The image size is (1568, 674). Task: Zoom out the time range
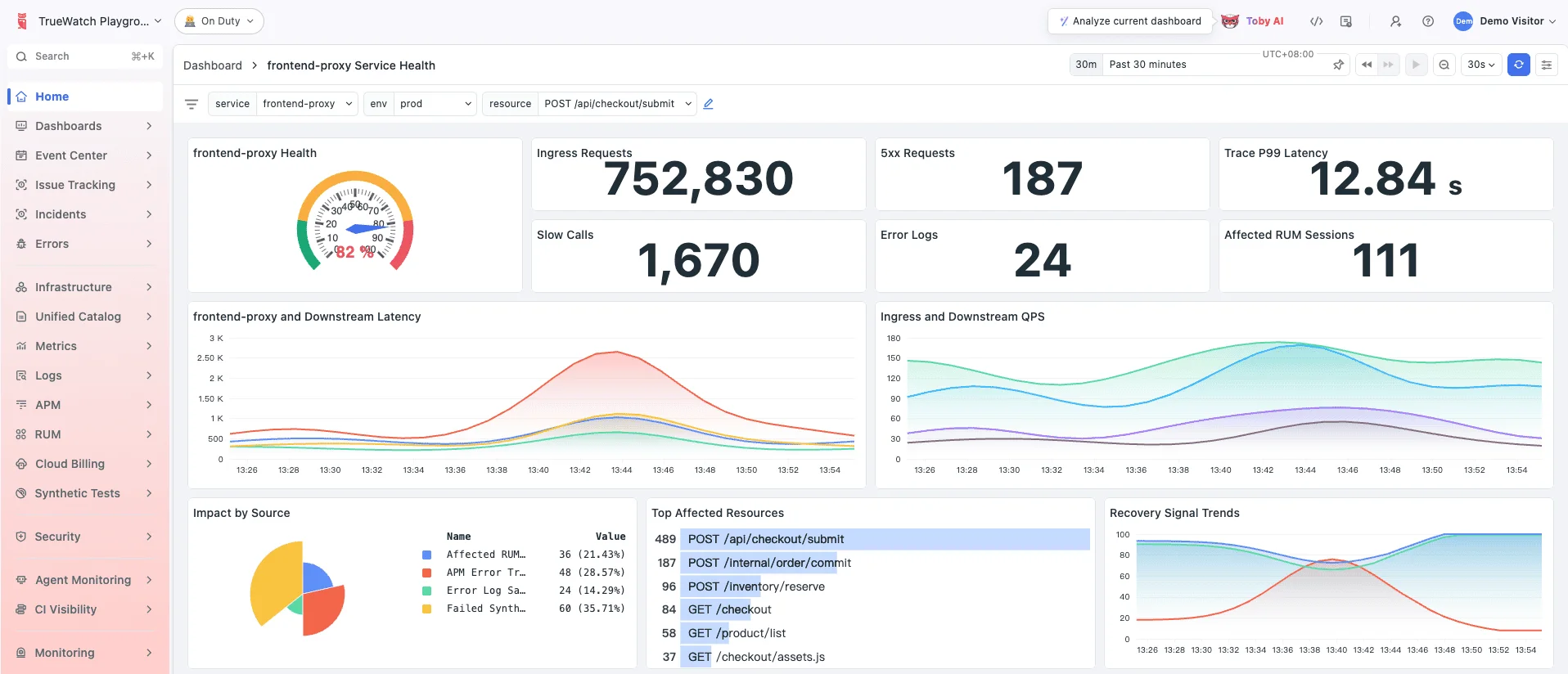click(1444, 65)
